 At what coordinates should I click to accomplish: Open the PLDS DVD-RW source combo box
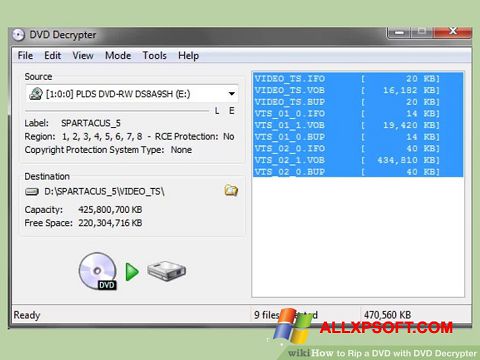coord(132,94)
